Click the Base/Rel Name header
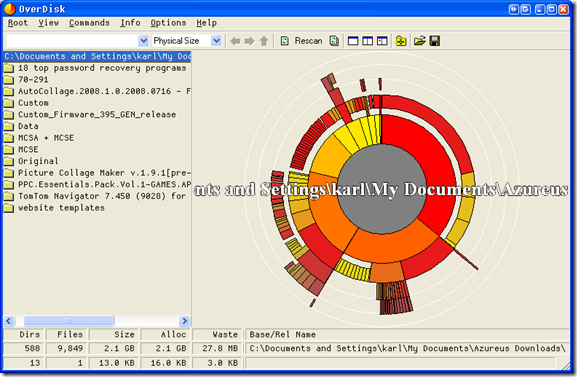577x377 pixels. pyautogui.click(x=407, y=334)
